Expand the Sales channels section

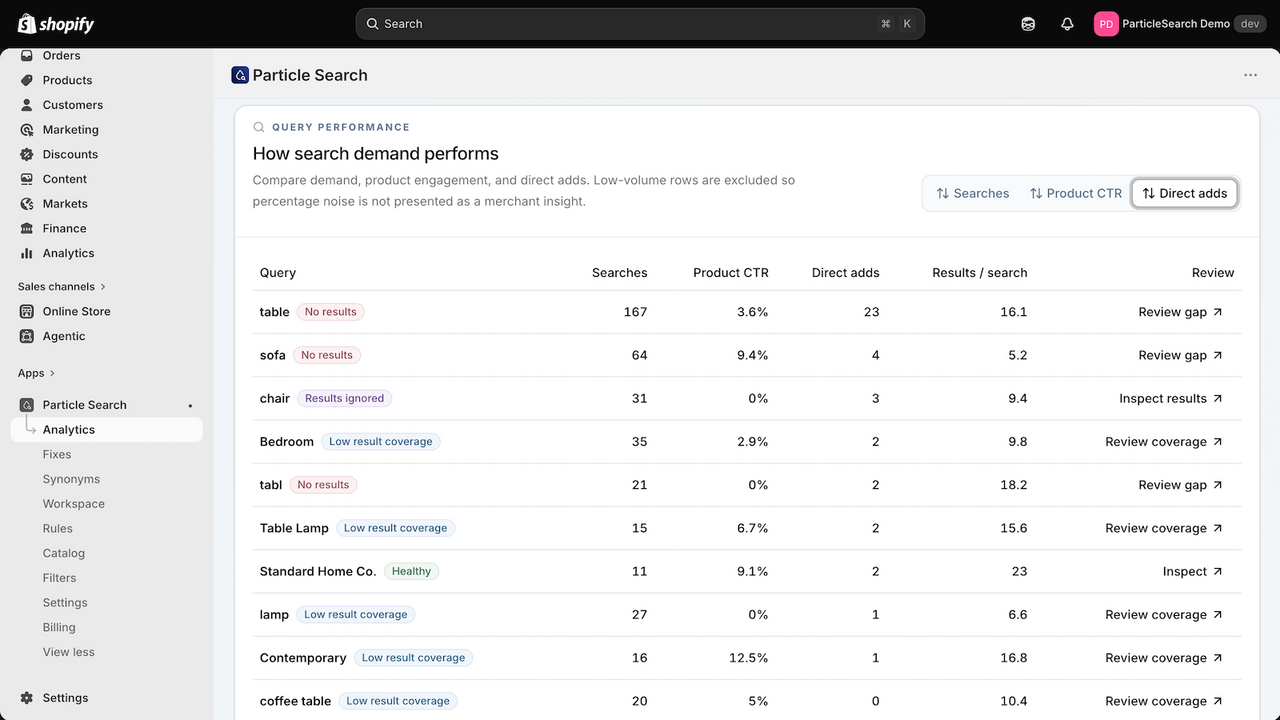[62, 287]
